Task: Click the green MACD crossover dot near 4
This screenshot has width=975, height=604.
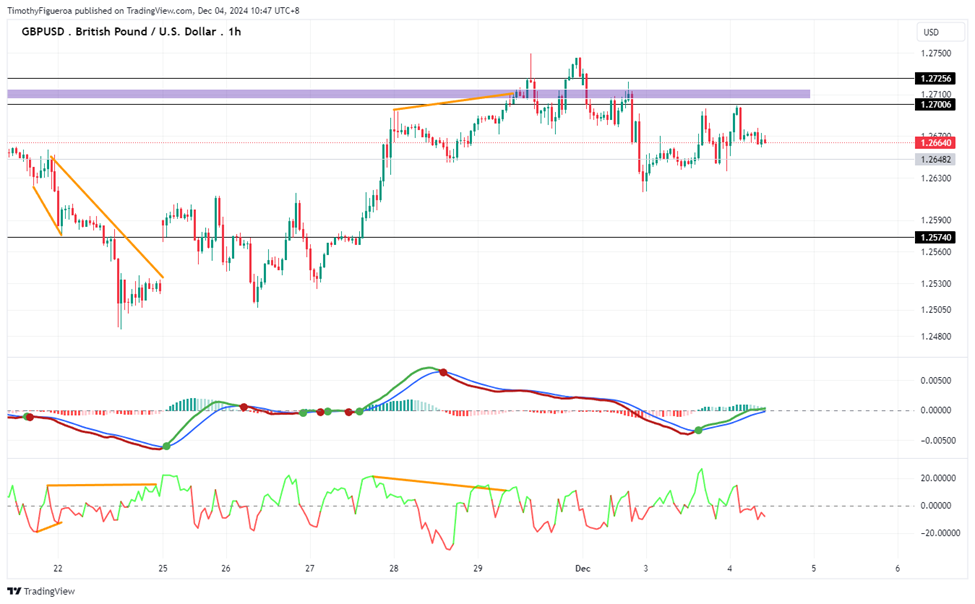Action: [x=698, y=430]
